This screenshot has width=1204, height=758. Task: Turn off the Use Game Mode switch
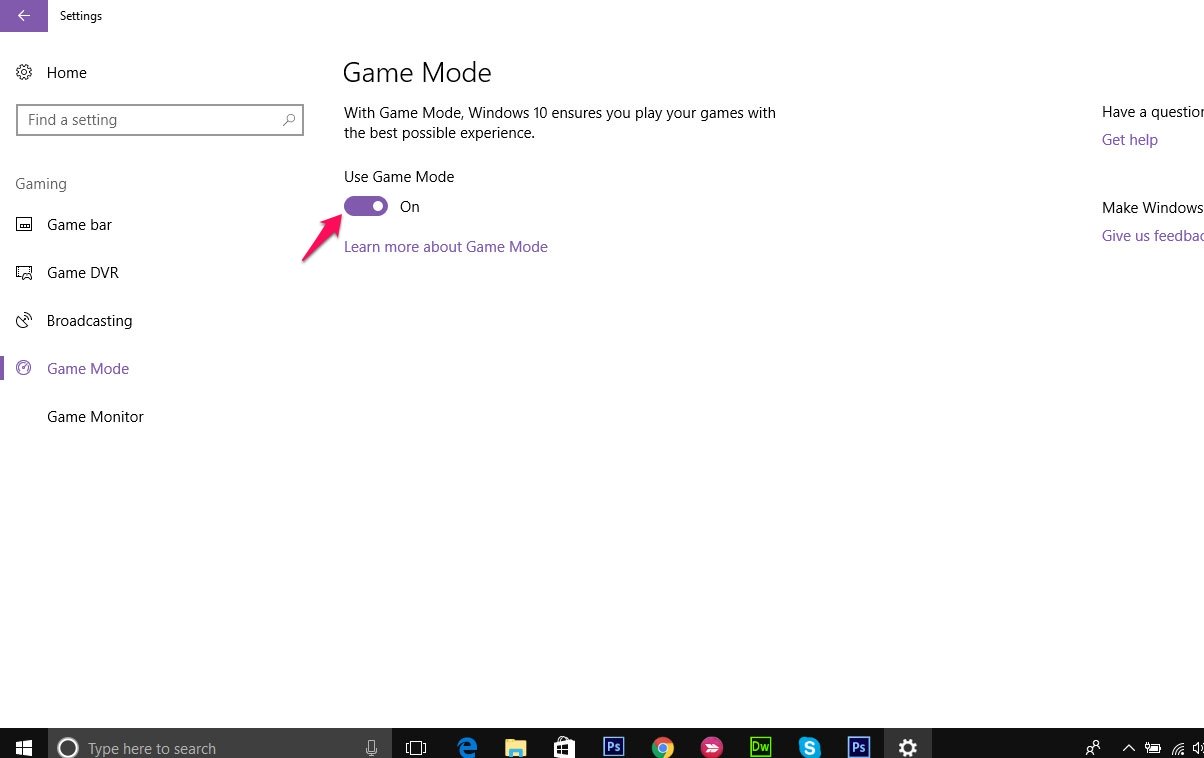coord(366,206)
